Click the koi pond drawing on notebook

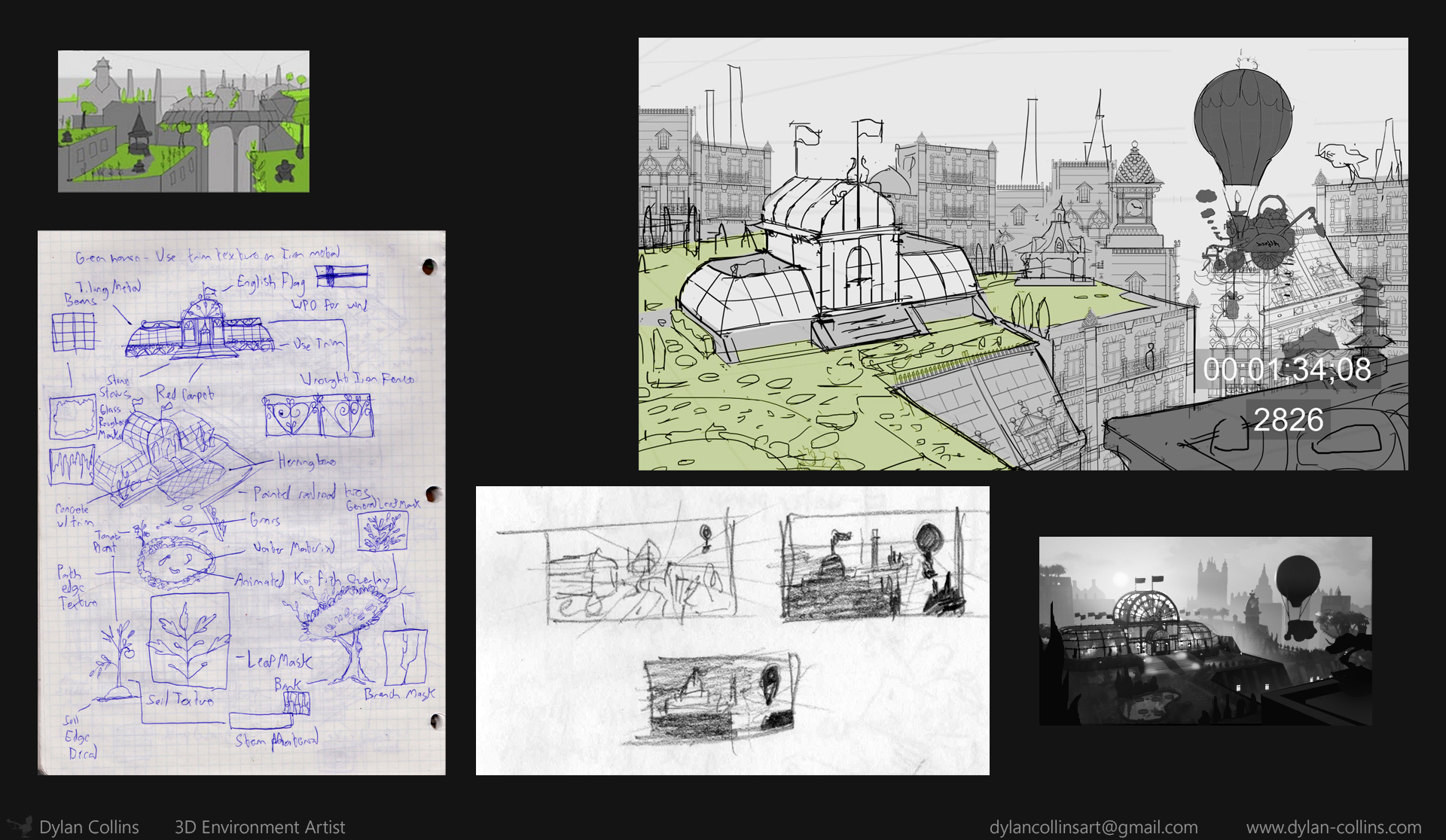(x=175, y=561)
